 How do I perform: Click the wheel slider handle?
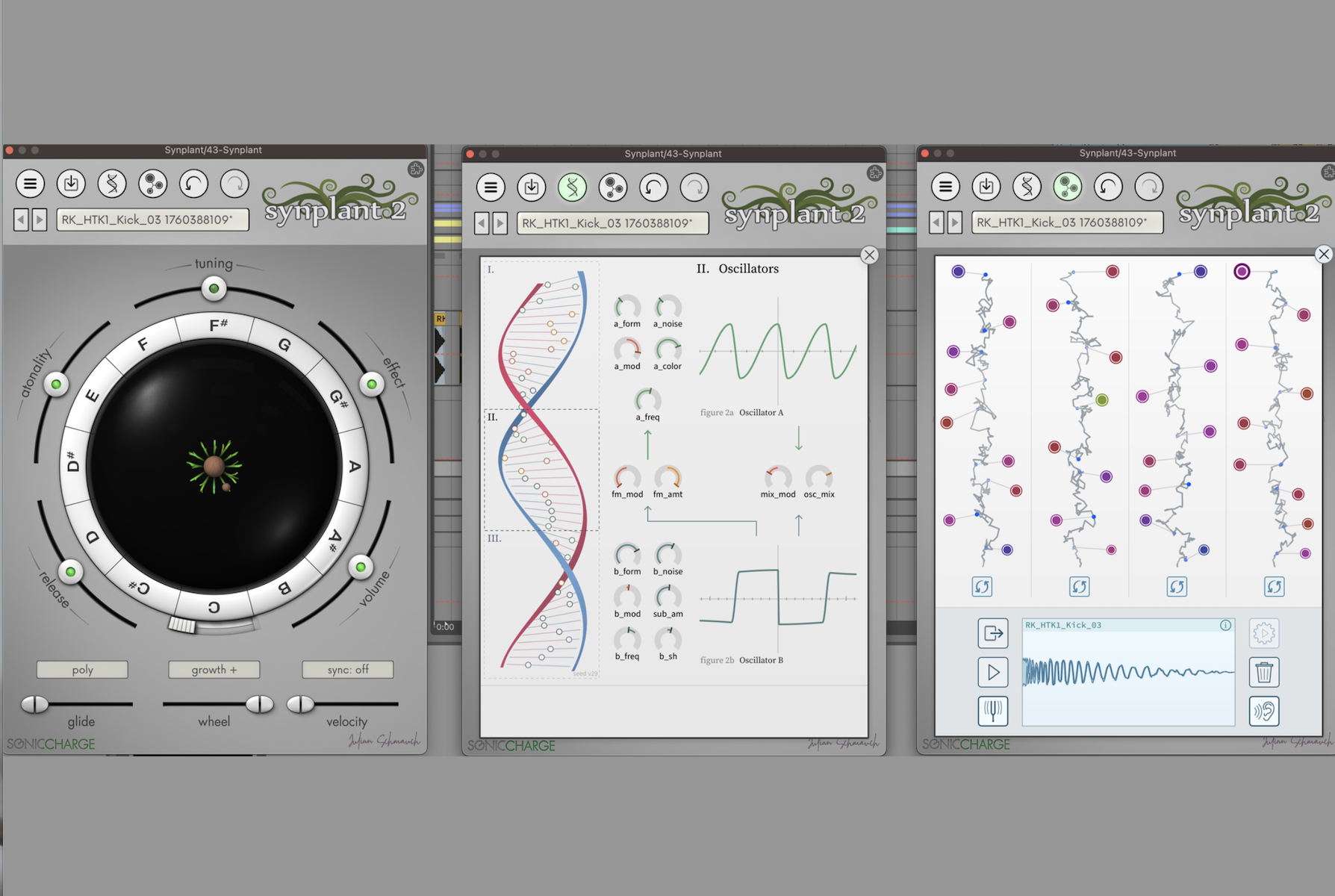click(260, 704)
